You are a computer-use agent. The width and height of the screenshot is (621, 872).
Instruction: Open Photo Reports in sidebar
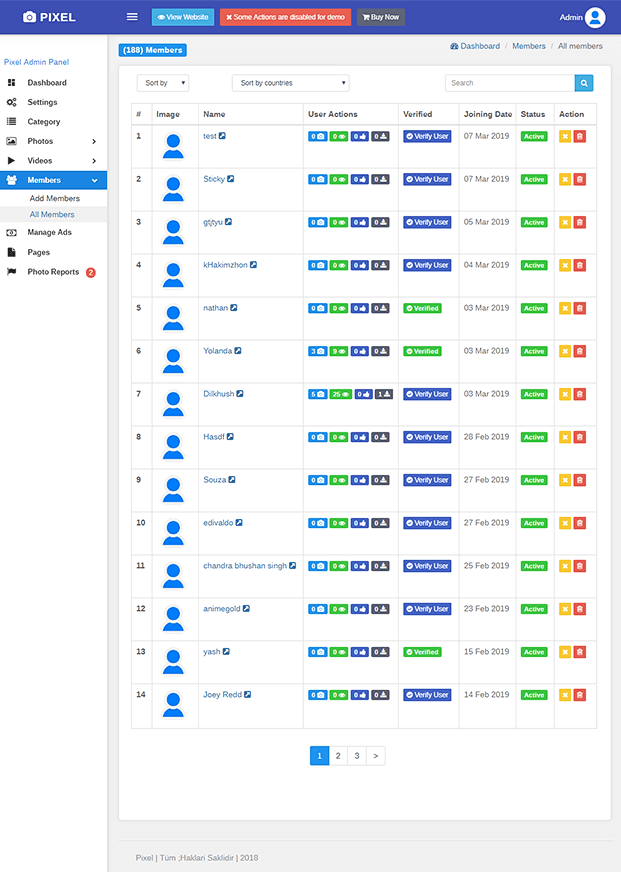pos(53,272)
